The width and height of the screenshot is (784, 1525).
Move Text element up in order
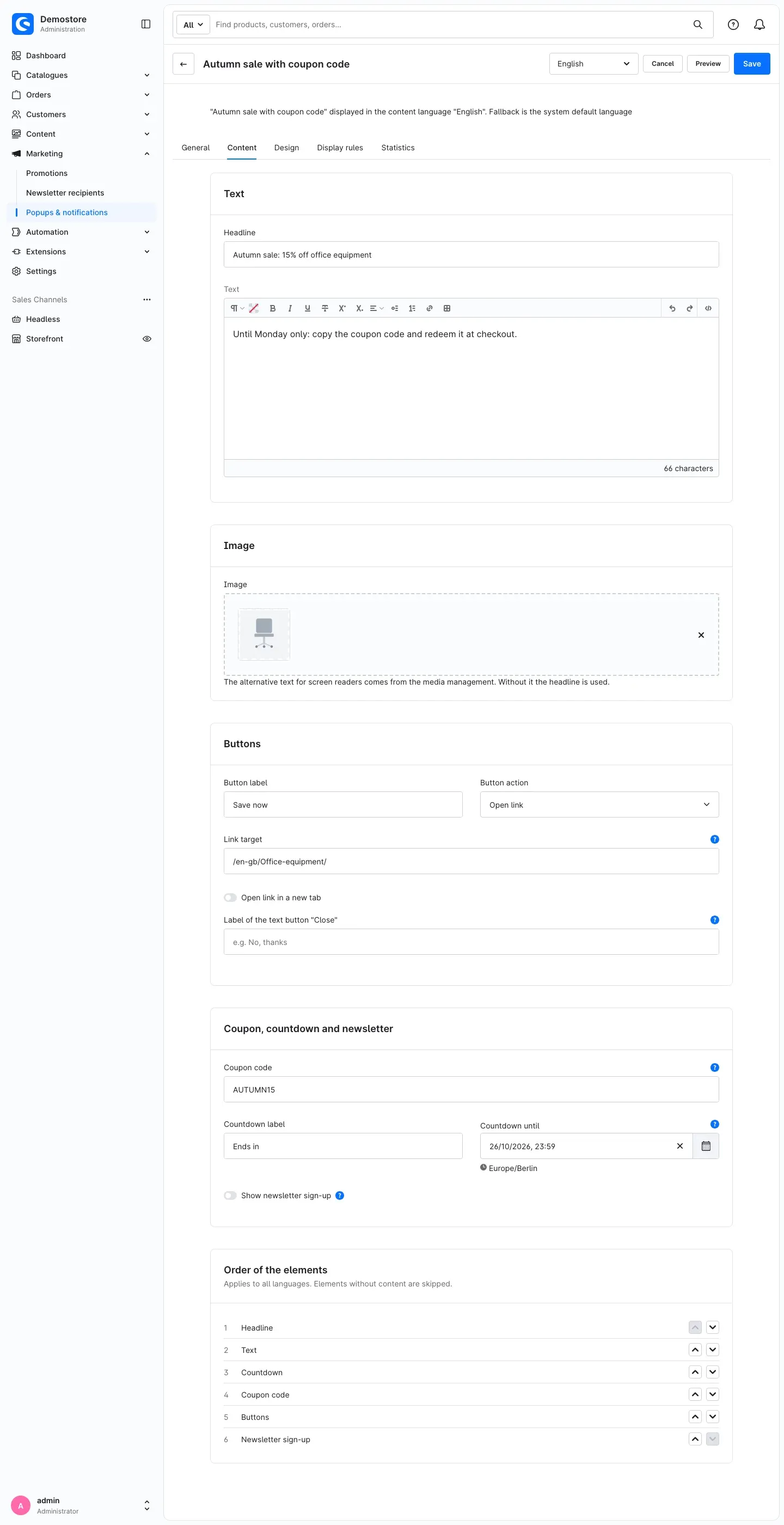click(695, 1350)
